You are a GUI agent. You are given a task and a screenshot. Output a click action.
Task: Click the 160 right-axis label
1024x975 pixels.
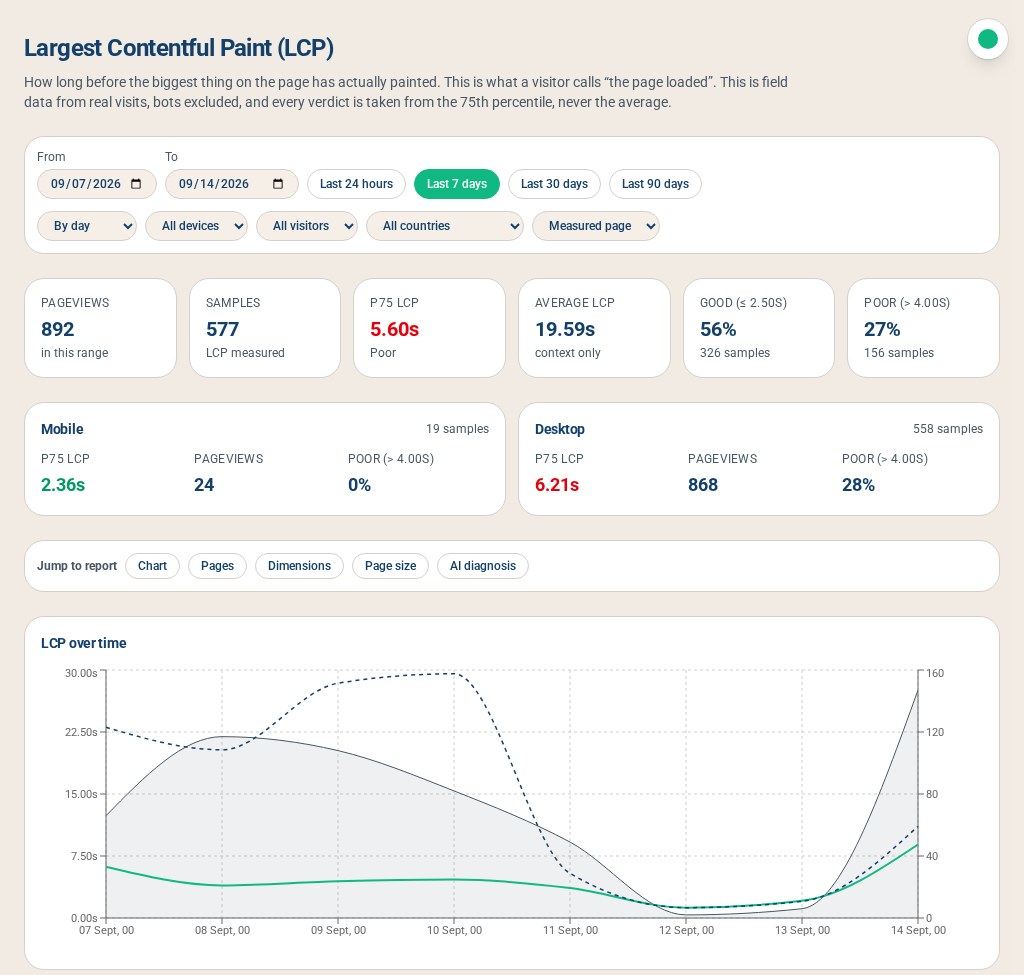point(935,673)
